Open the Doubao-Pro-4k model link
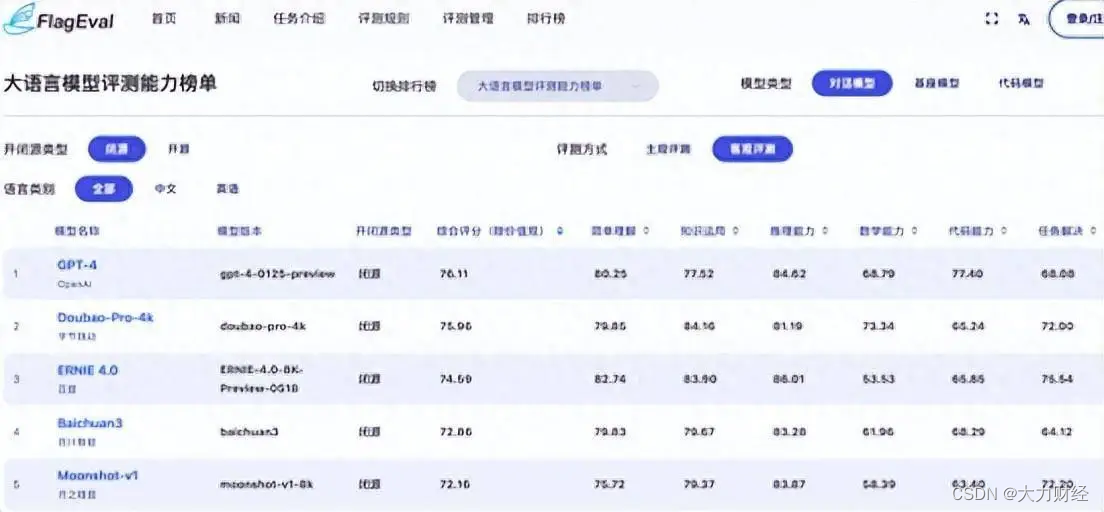The width and height of the screenshot is (1104, 512). 105,318
